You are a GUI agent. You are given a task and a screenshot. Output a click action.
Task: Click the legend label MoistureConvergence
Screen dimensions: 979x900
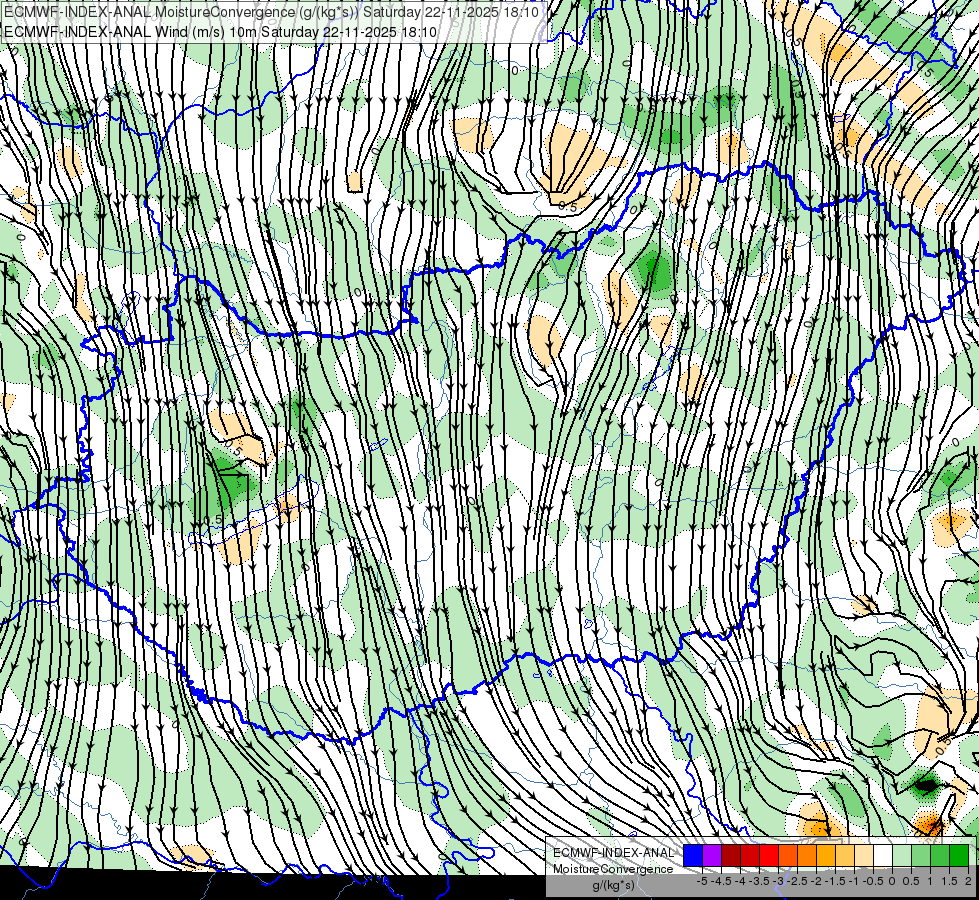pos(613,869)
